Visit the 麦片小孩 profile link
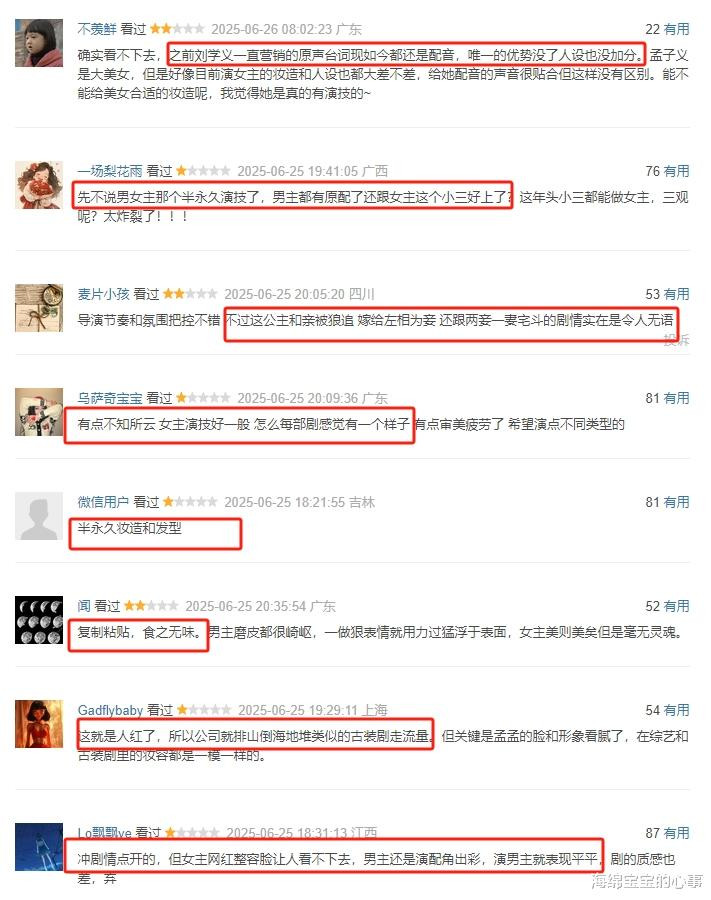The width and height of the screenshot is (711, 900). pos(103,294)
